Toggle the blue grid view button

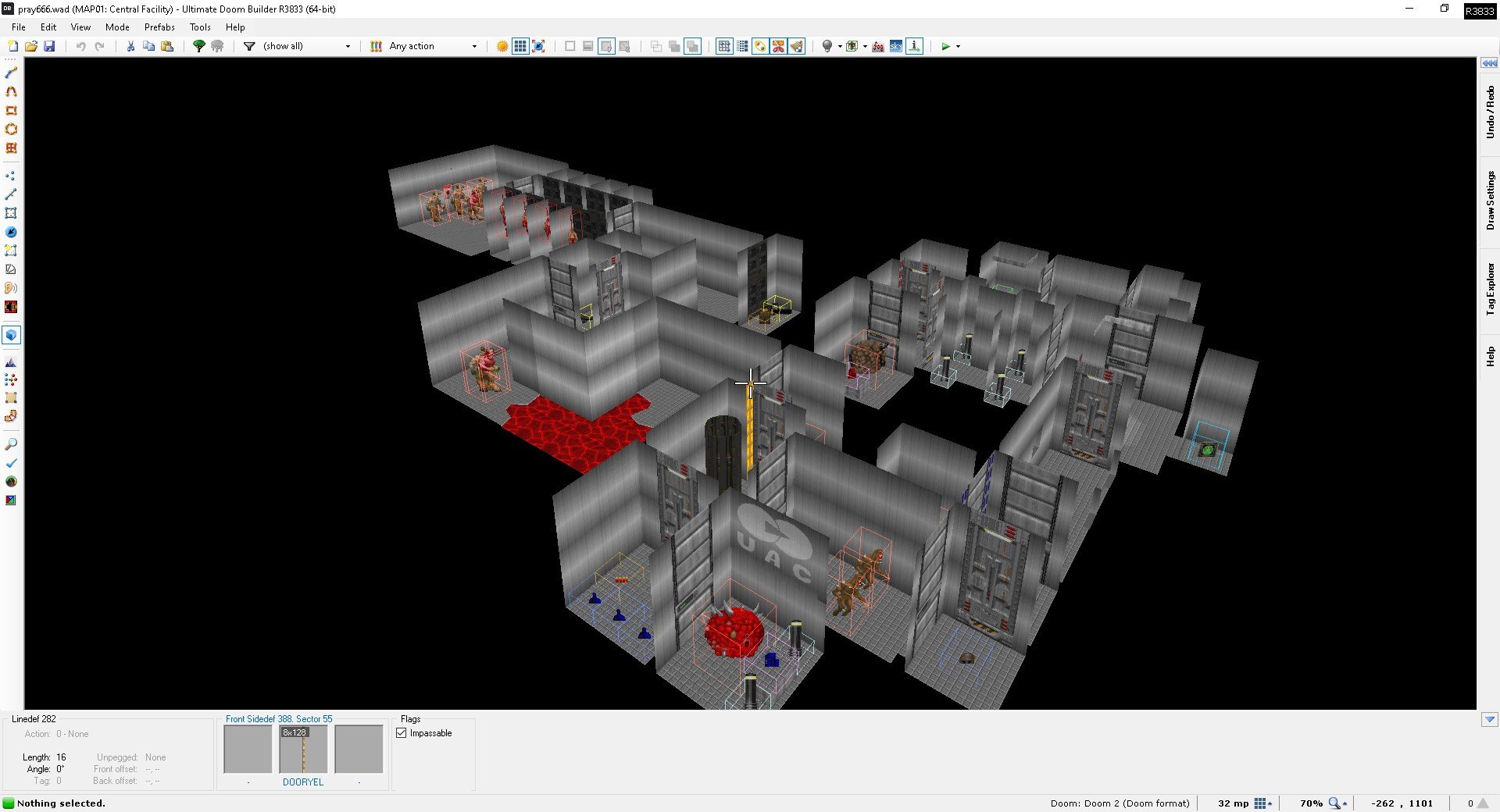coord(520,46)
